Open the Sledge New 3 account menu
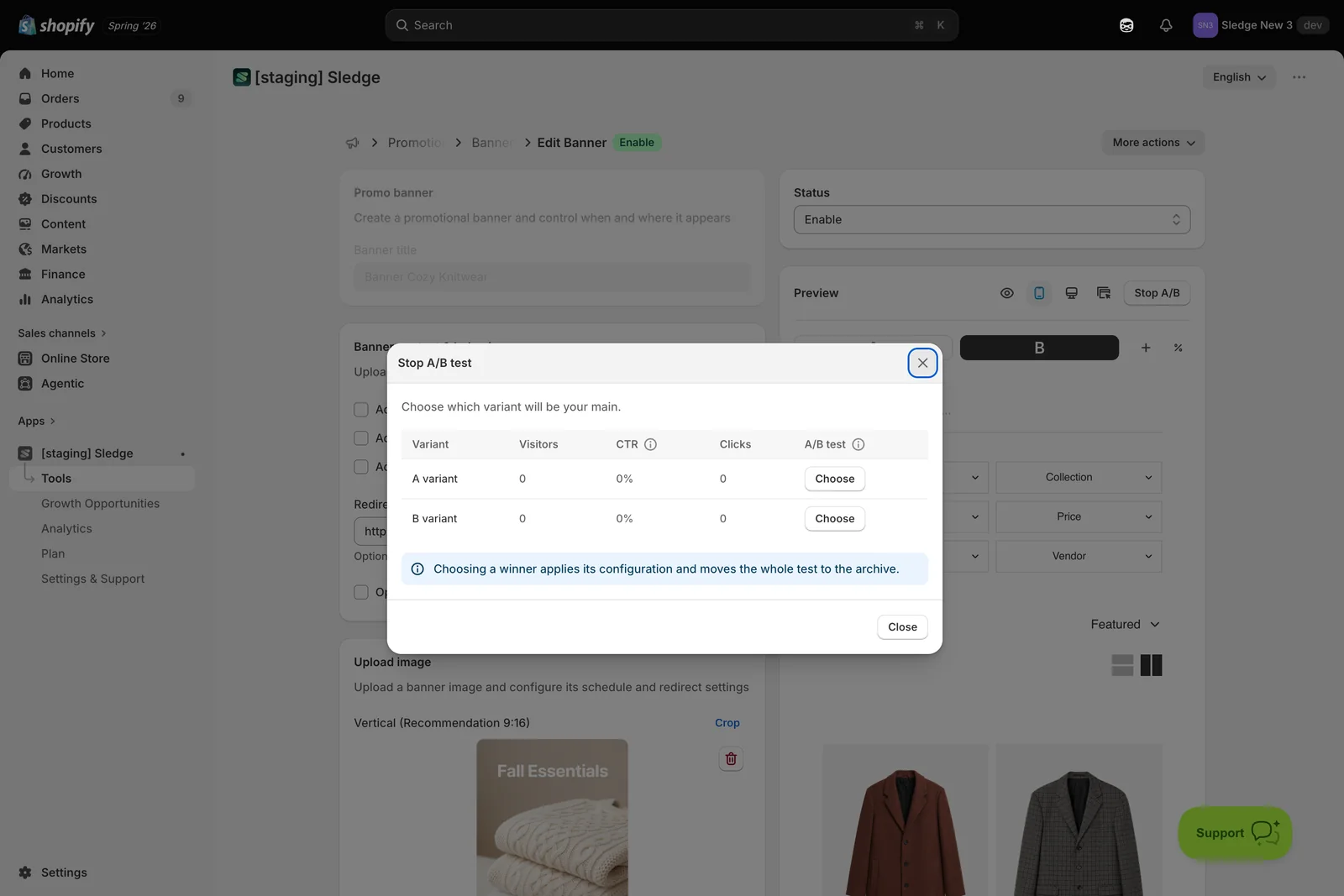 click(1260, 25)
